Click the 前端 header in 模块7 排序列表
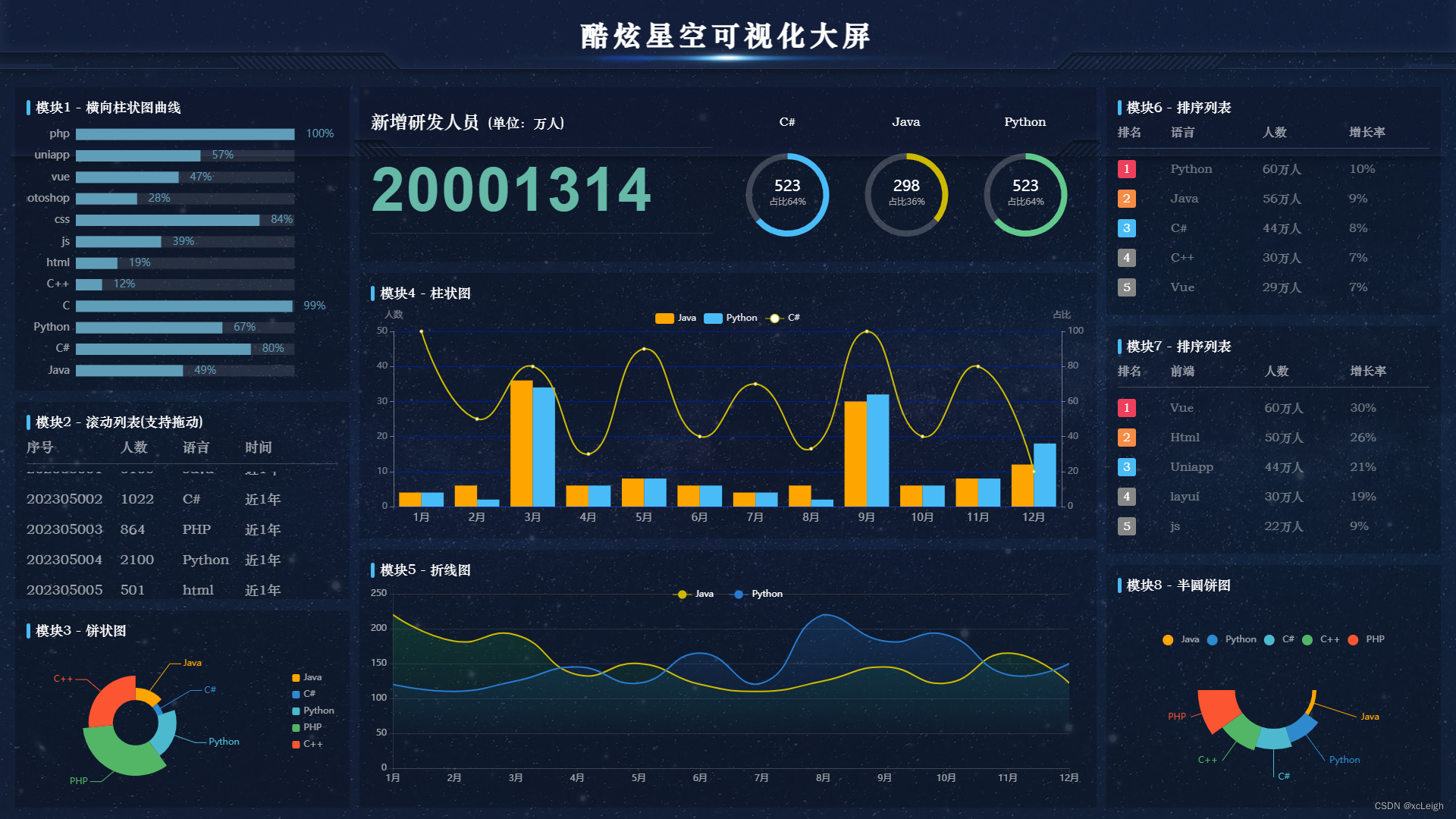 [x=1182, y=372]
